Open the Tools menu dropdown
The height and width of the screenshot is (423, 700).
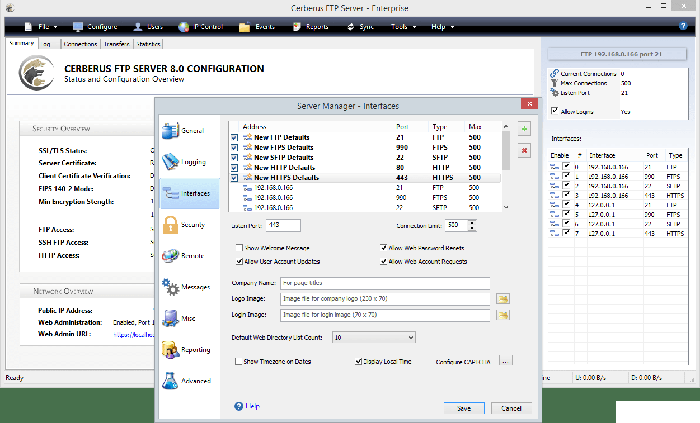point(404,27)
